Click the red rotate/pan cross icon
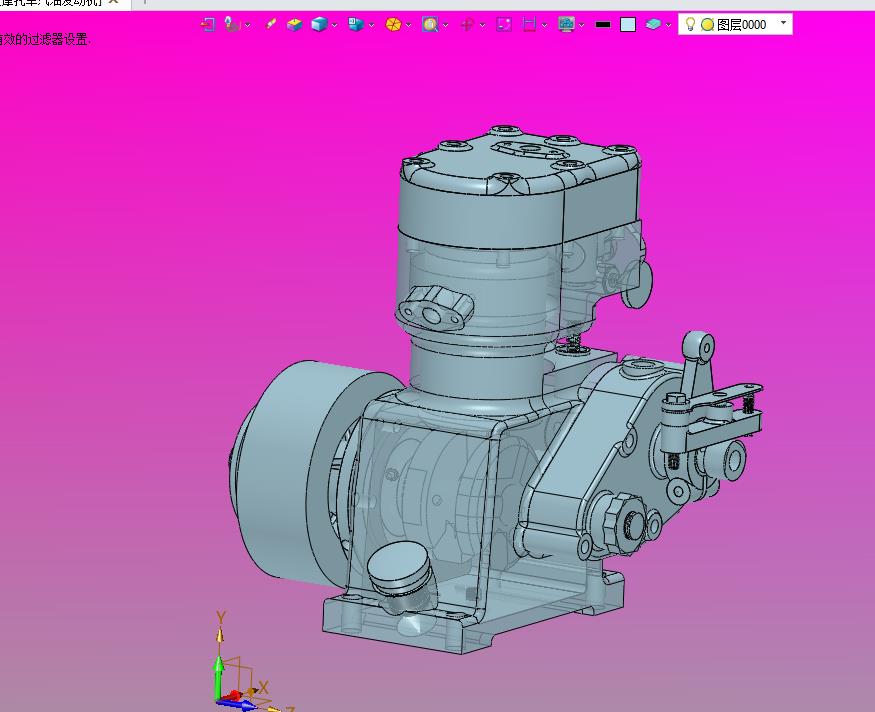 [x=468, y=25]
